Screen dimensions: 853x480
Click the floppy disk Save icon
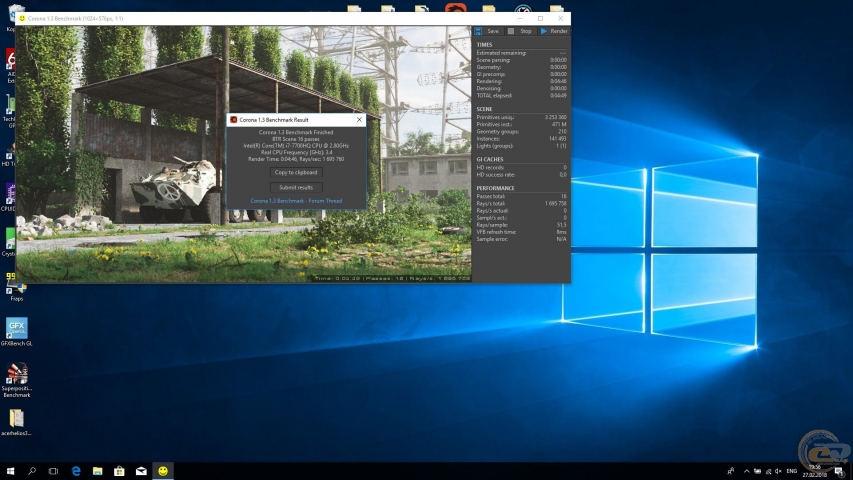click(478, 31)
